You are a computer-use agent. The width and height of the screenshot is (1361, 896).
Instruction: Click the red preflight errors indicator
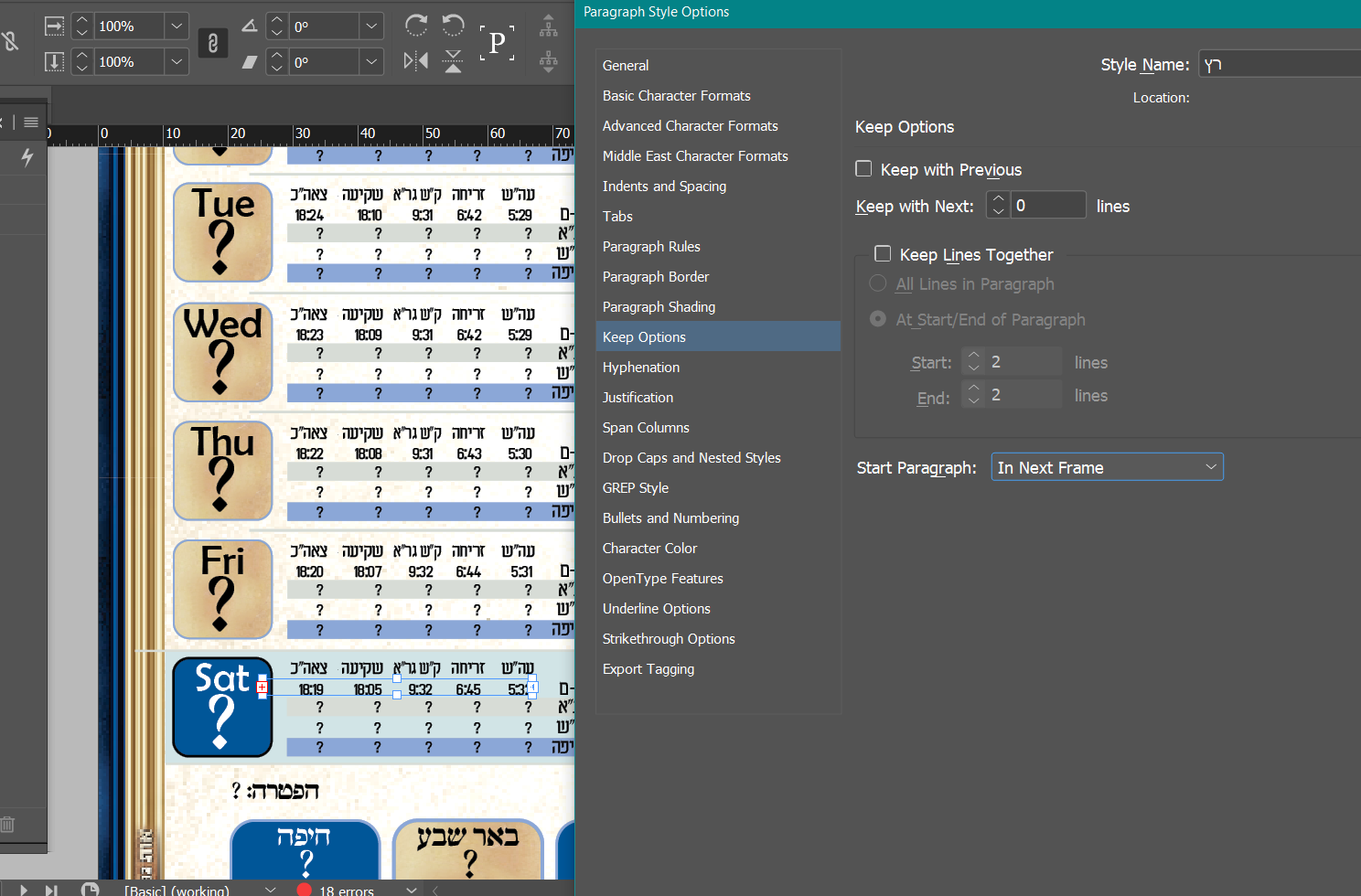coord(305,890)
